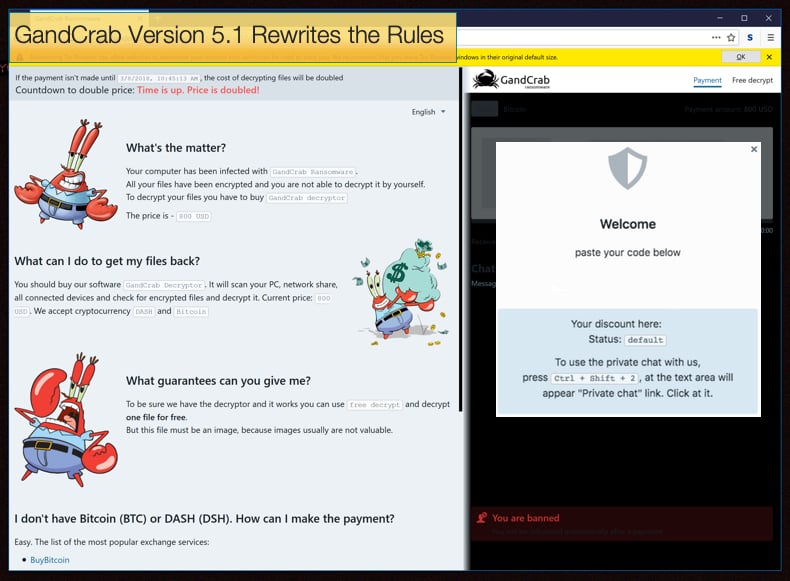Screen dimensions: 790x581
Task: Click the 'Bitcoin' cryptocurrency label
Action: coord(191,311)
